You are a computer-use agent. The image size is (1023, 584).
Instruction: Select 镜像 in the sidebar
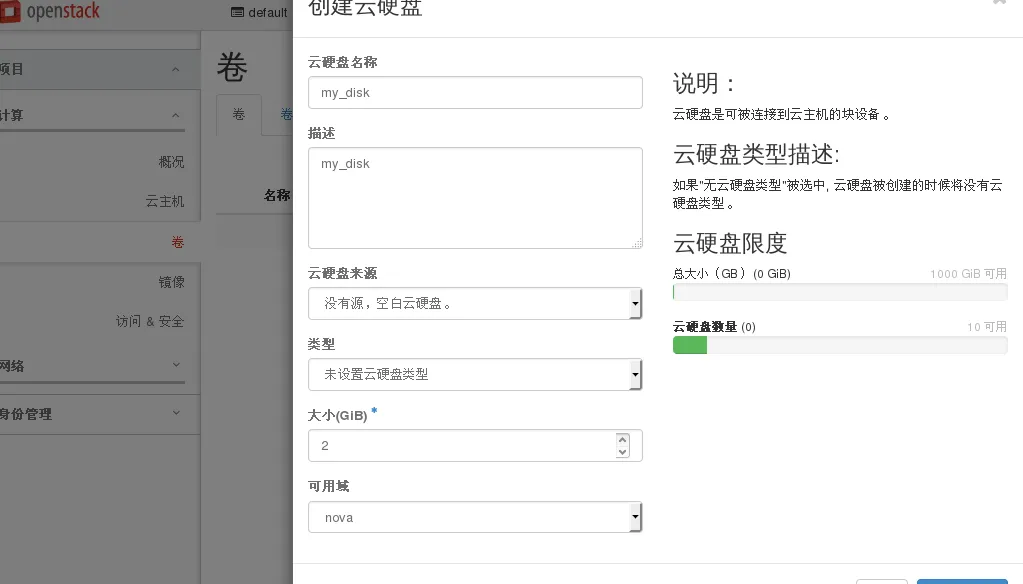click(x=171, y=282)
